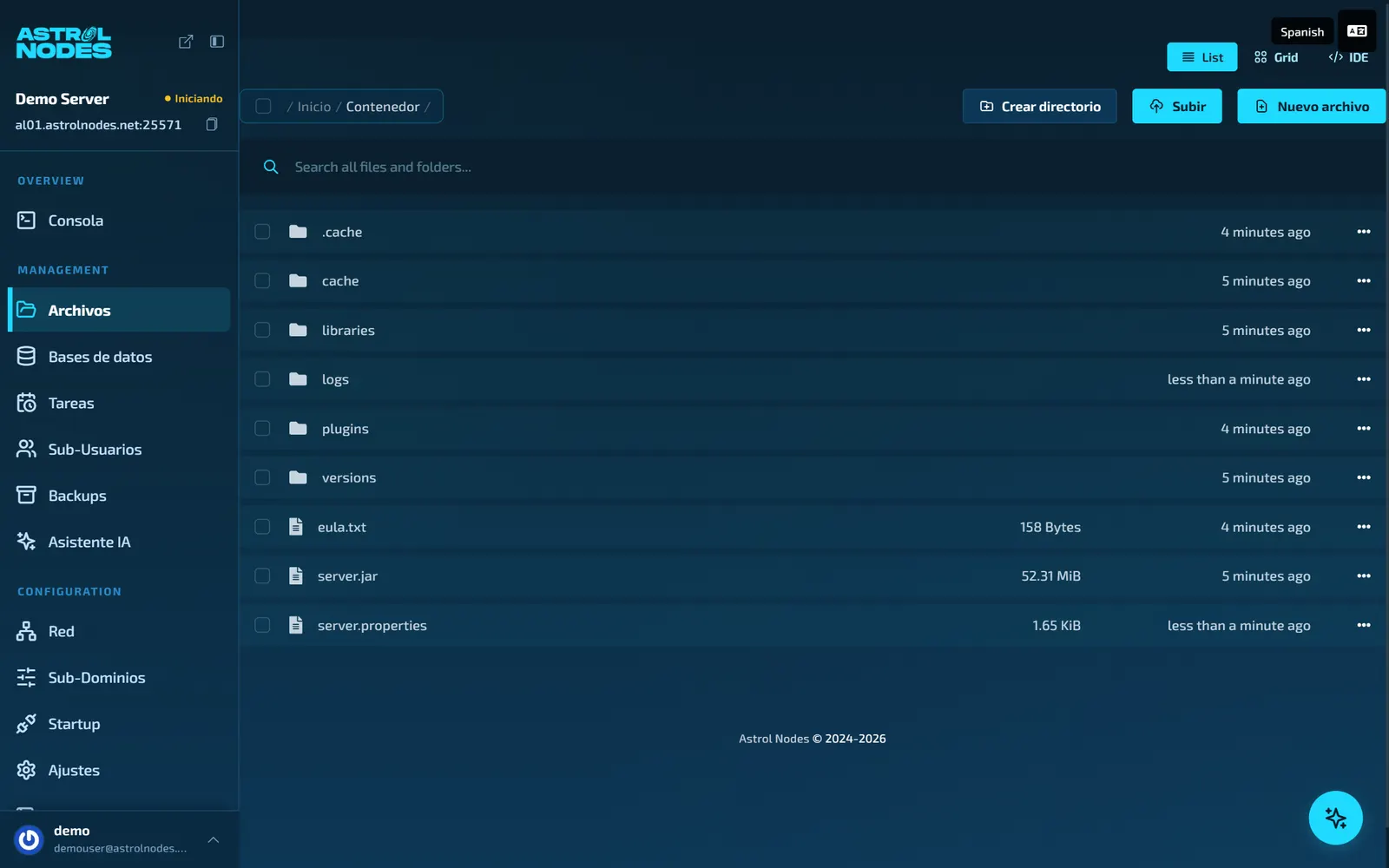
Task: Switch to List view
Action: click(x=1201, y=57)
